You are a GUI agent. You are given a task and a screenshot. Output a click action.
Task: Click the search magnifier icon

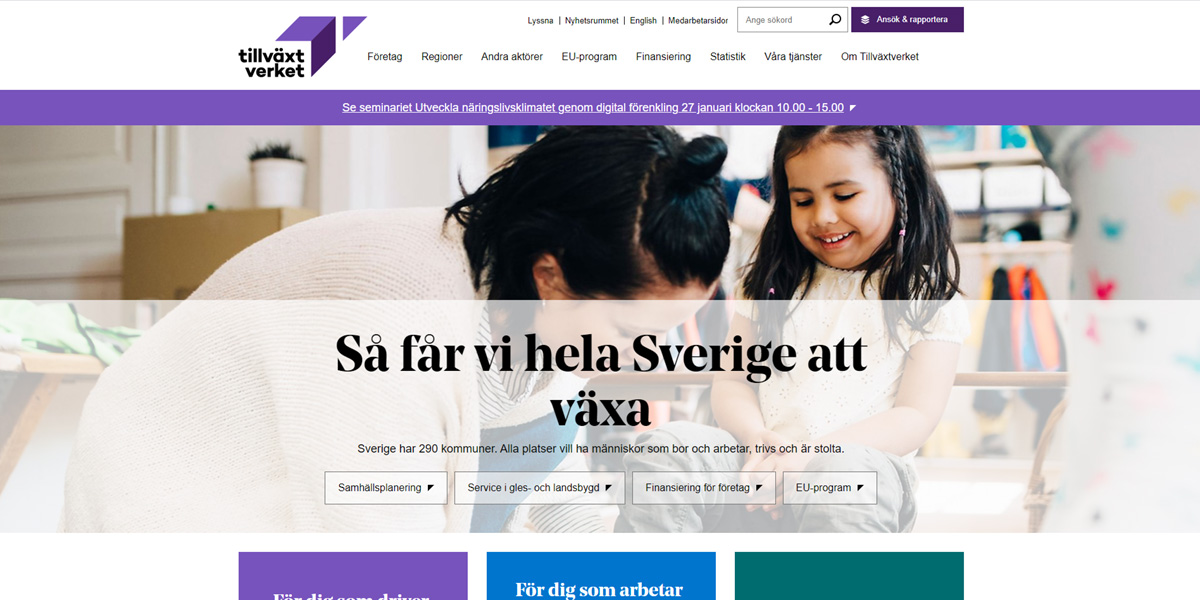click(x=835, y=20)
